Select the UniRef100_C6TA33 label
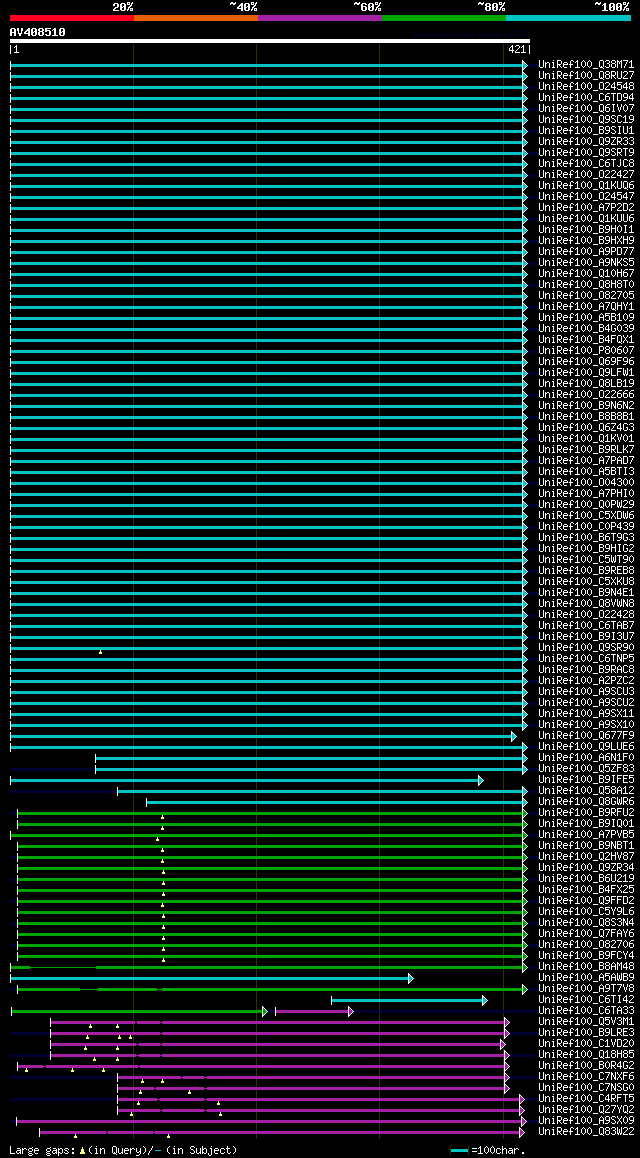 (x=586, y=1010)
